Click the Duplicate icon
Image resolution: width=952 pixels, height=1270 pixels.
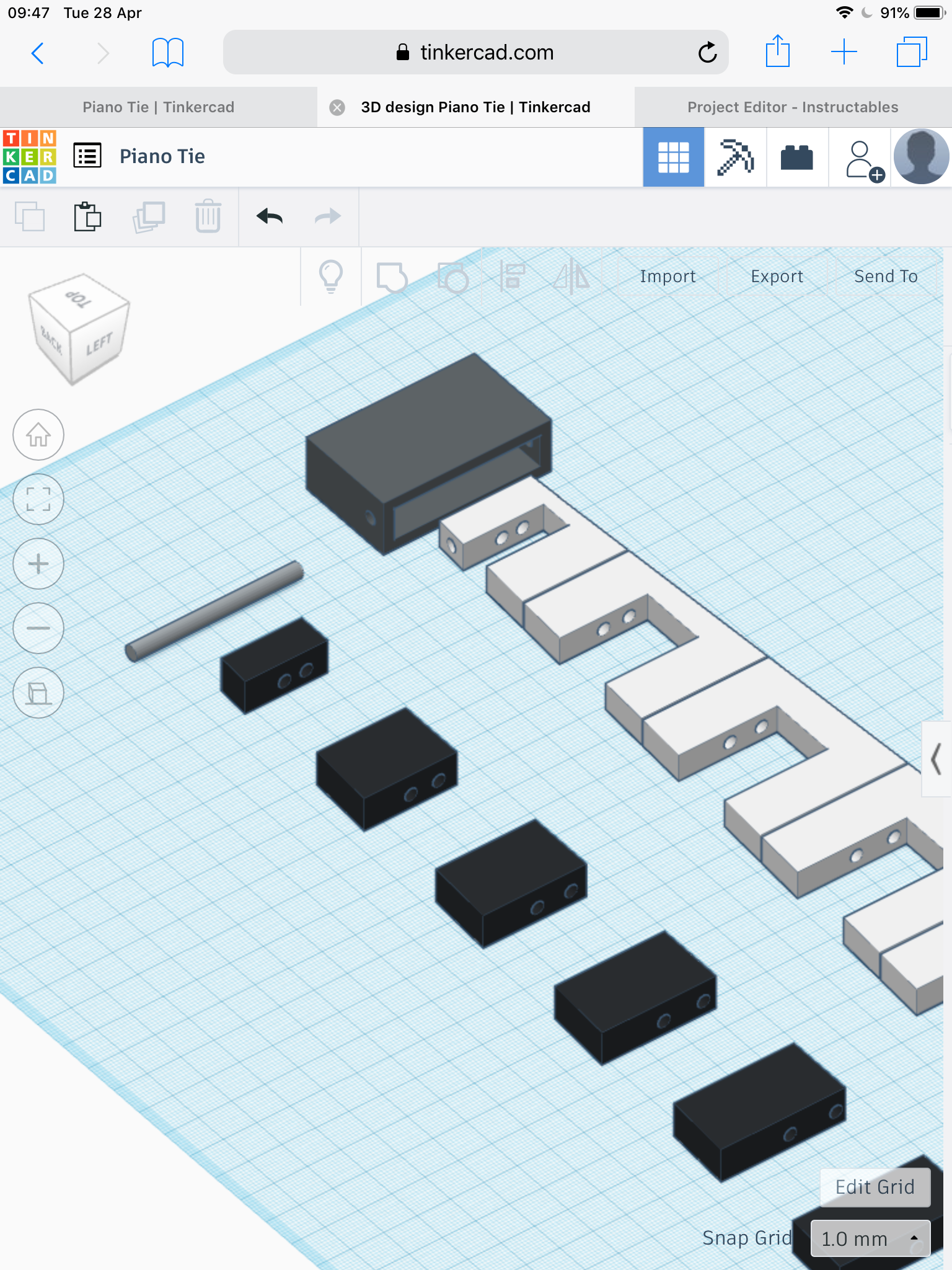[x=149, y=216]
